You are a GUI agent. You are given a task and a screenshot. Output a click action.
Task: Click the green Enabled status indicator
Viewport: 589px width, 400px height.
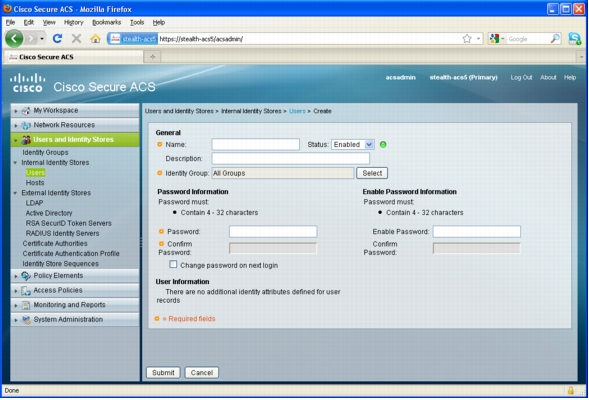383,145
